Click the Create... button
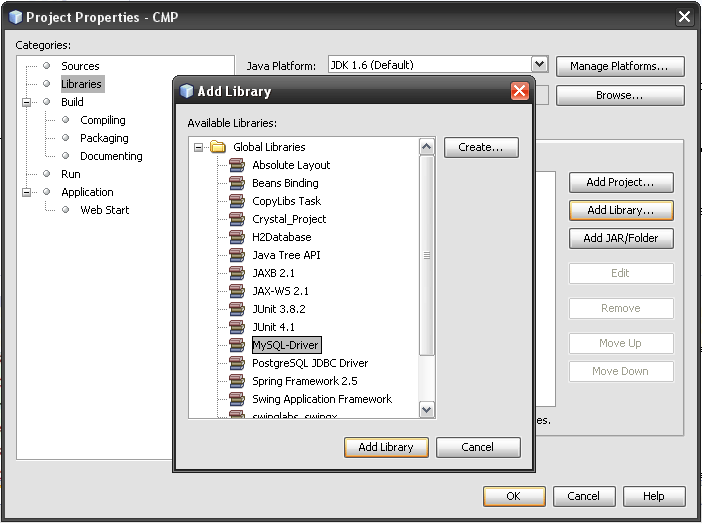Screen dimensions: 702x523 481,147
